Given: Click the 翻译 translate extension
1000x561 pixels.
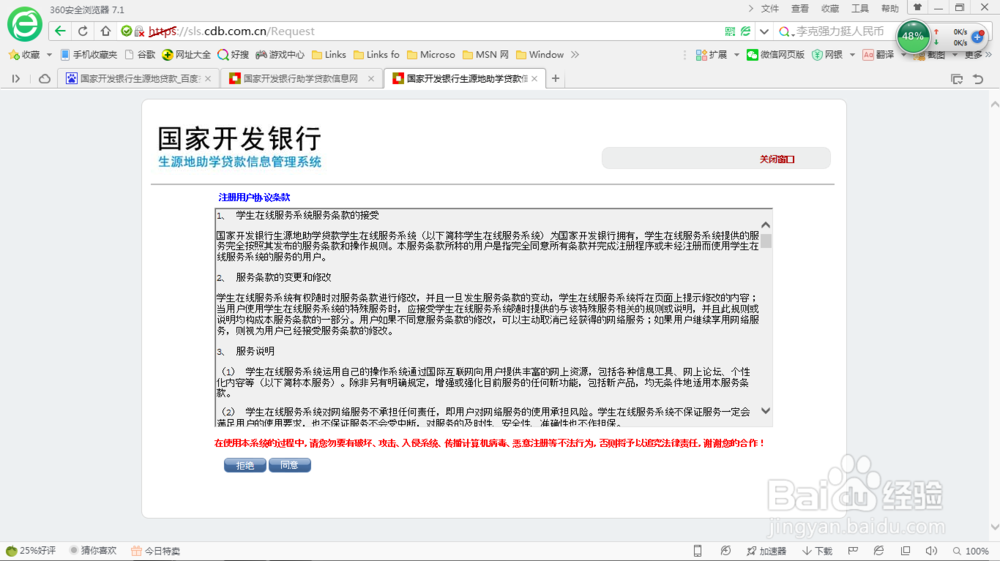Looking at the screenshot, I should [878, 55].
